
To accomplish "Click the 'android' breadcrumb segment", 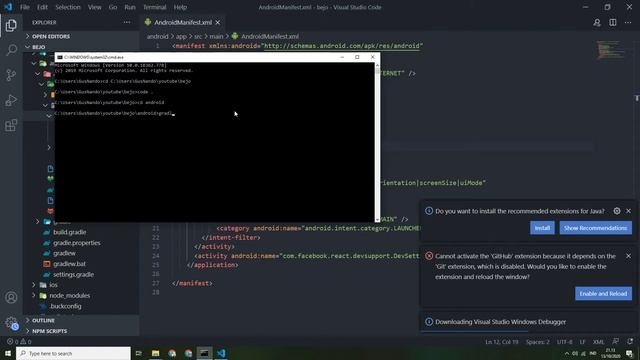I will (157, 36).
